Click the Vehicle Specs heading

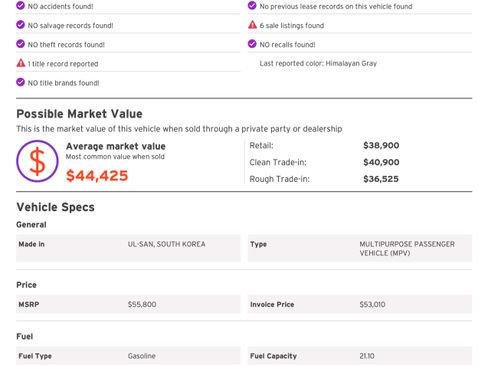[55, 207]
